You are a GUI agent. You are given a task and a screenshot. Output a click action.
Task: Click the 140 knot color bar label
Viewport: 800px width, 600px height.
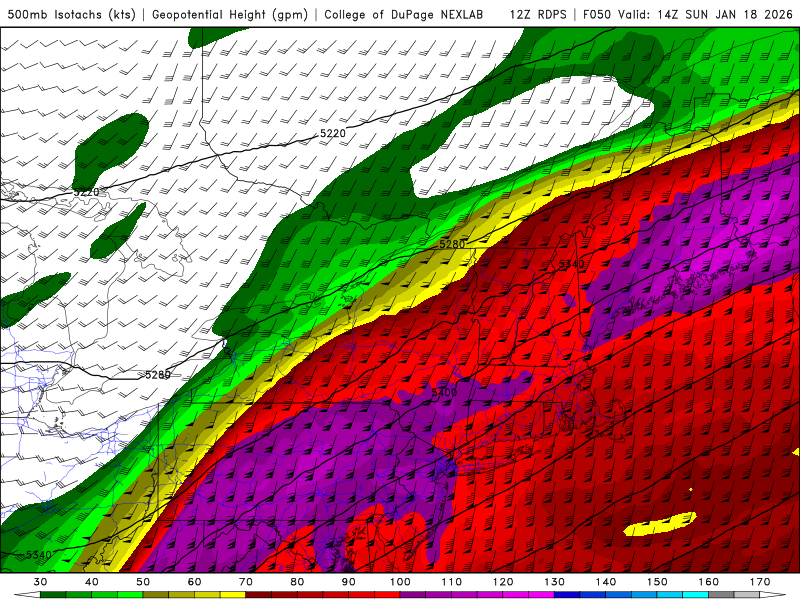click(x=606, y=582)
